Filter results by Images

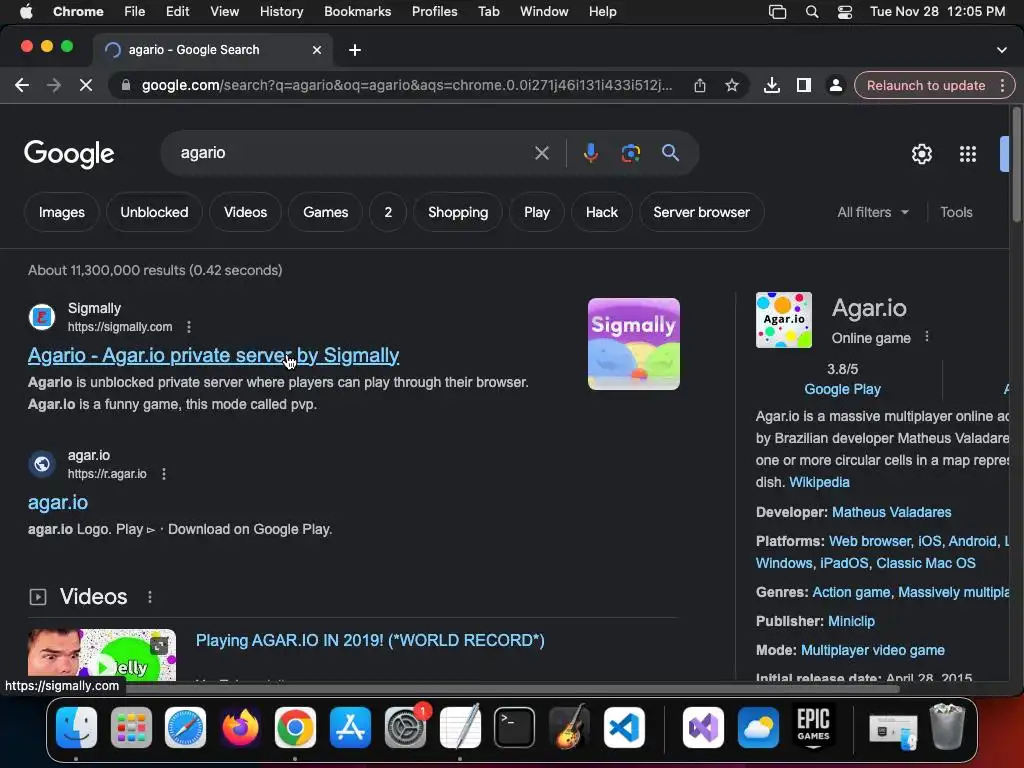[61, 212]
